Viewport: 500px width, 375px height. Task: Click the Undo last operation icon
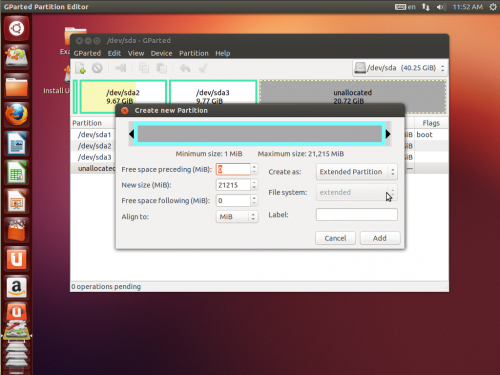coord(185,68)
